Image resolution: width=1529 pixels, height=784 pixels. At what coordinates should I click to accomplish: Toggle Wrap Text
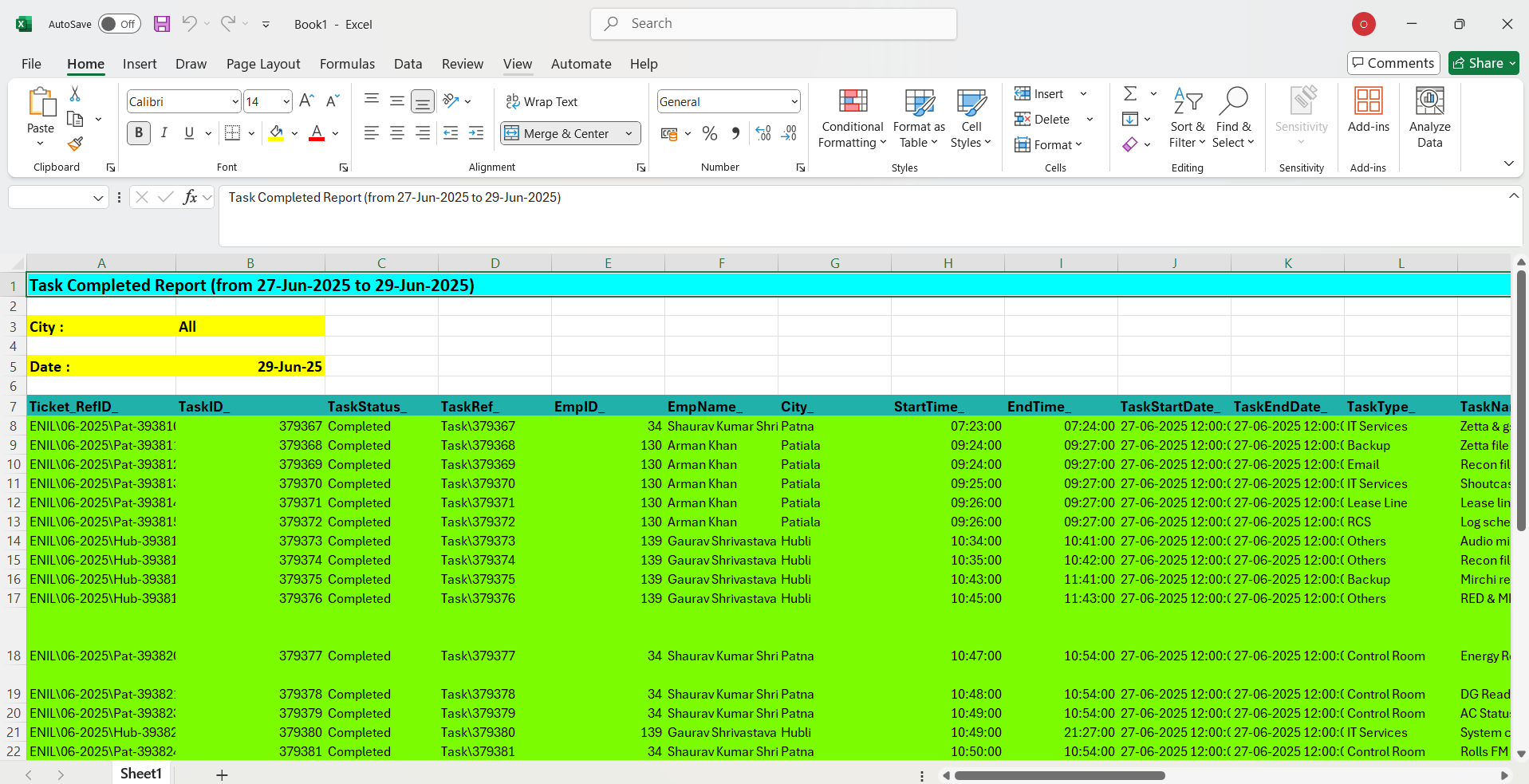click(542, 101)
